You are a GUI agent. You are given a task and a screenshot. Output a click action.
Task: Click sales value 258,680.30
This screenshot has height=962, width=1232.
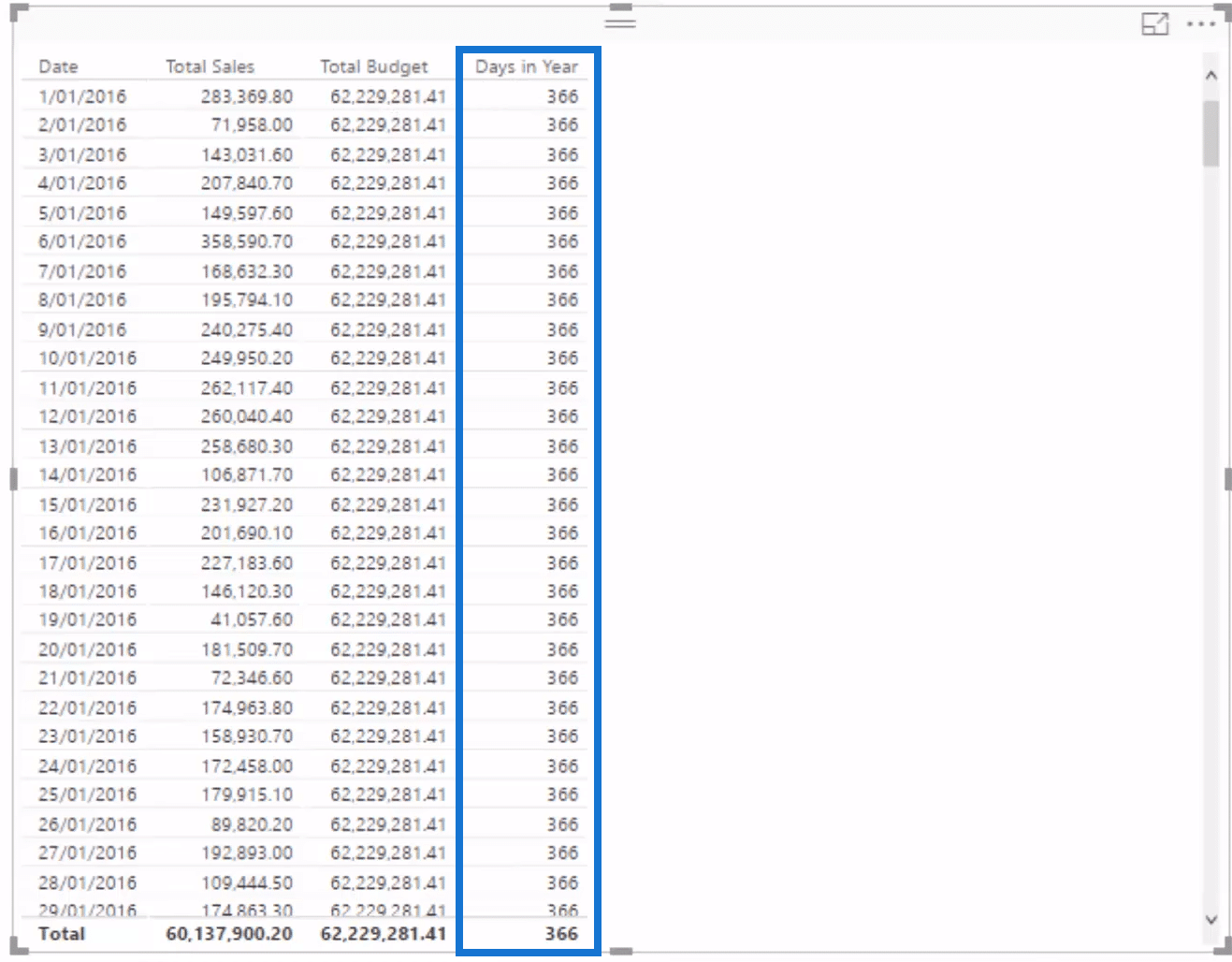(246, 446)
